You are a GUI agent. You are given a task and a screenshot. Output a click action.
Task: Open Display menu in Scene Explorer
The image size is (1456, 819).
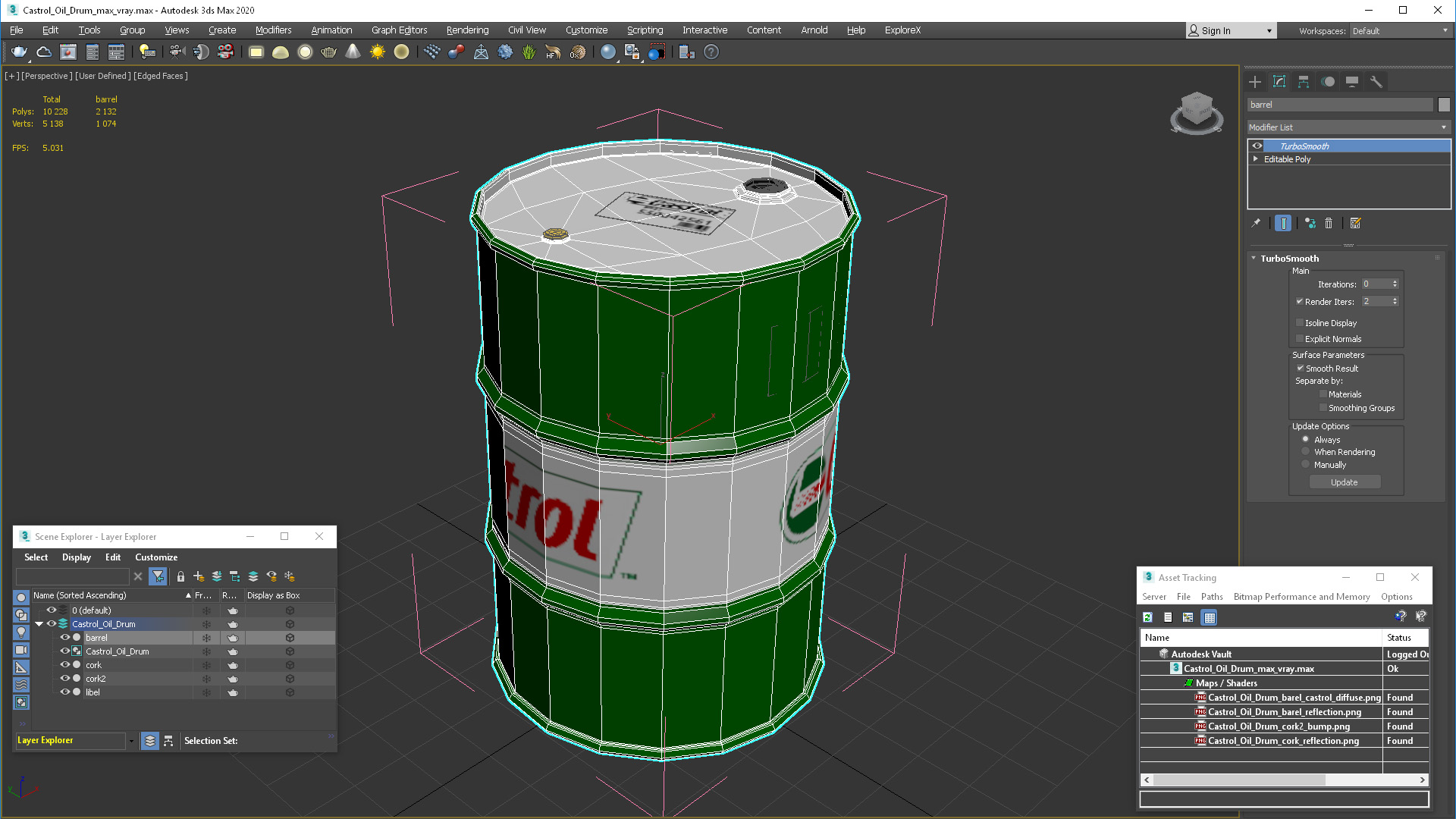(77, 557)
